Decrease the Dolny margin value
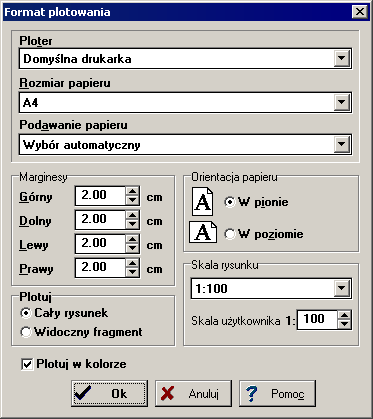Image resolution: width=373 pixels, height=419 pixels. 132,224
